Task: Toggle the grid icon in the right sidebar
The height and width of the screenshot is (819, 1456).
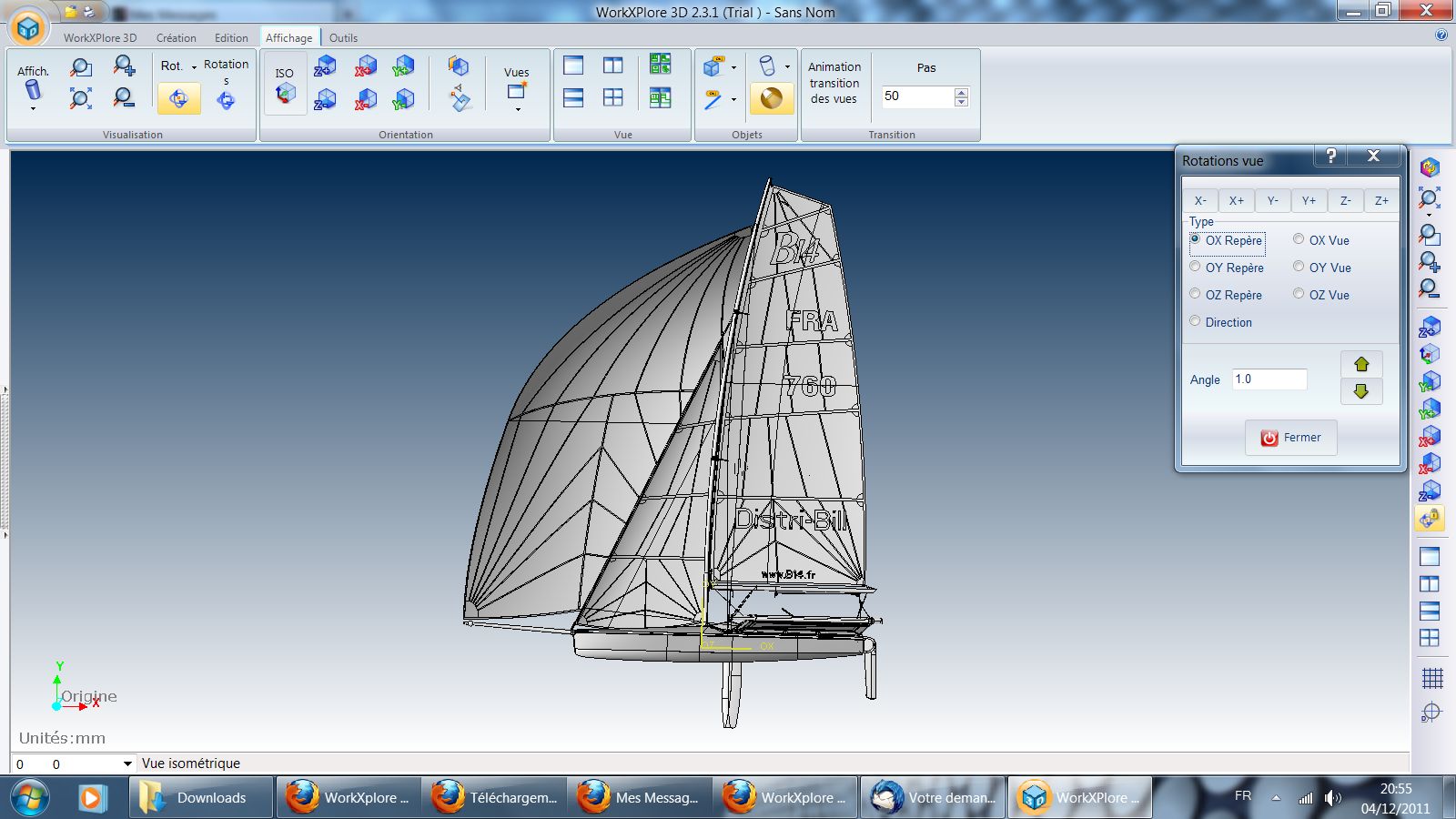Action: pos(1431,678)
